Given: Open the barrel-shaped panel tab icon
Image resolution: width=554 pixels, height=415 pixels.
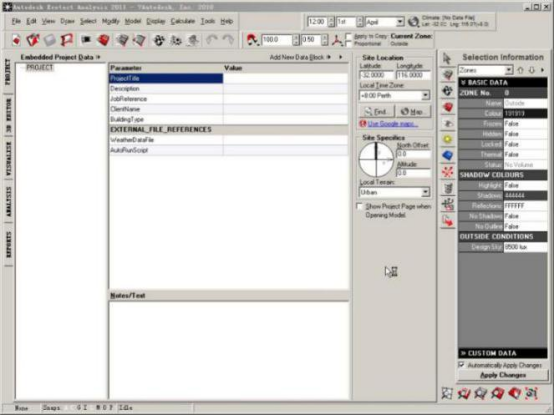Looking at the screenshot, I should 448,188.
